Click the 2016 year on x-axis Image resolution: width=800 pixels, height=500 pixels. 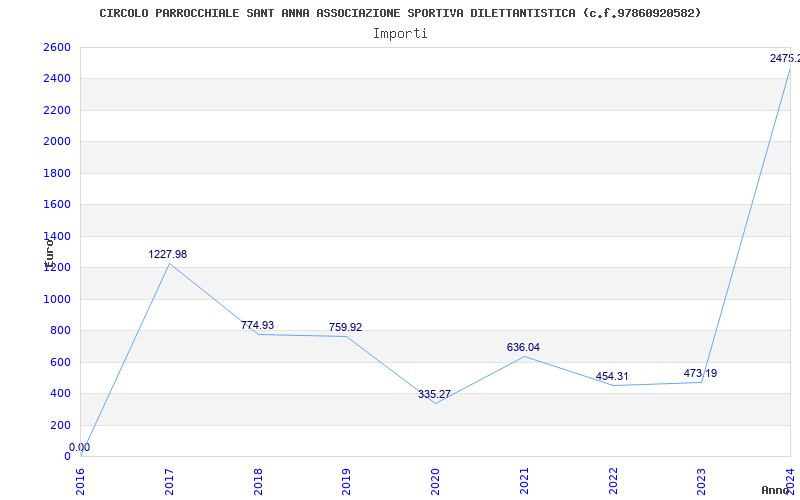click(x=81, y=480)
